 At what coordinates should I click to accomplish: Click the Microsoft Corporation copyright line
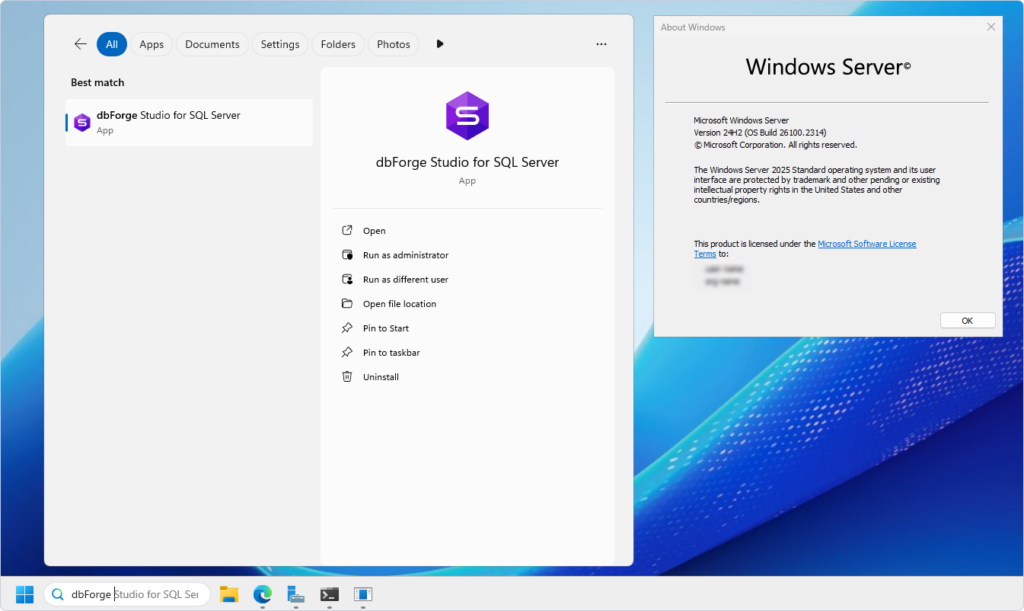(x=775, y=145)
